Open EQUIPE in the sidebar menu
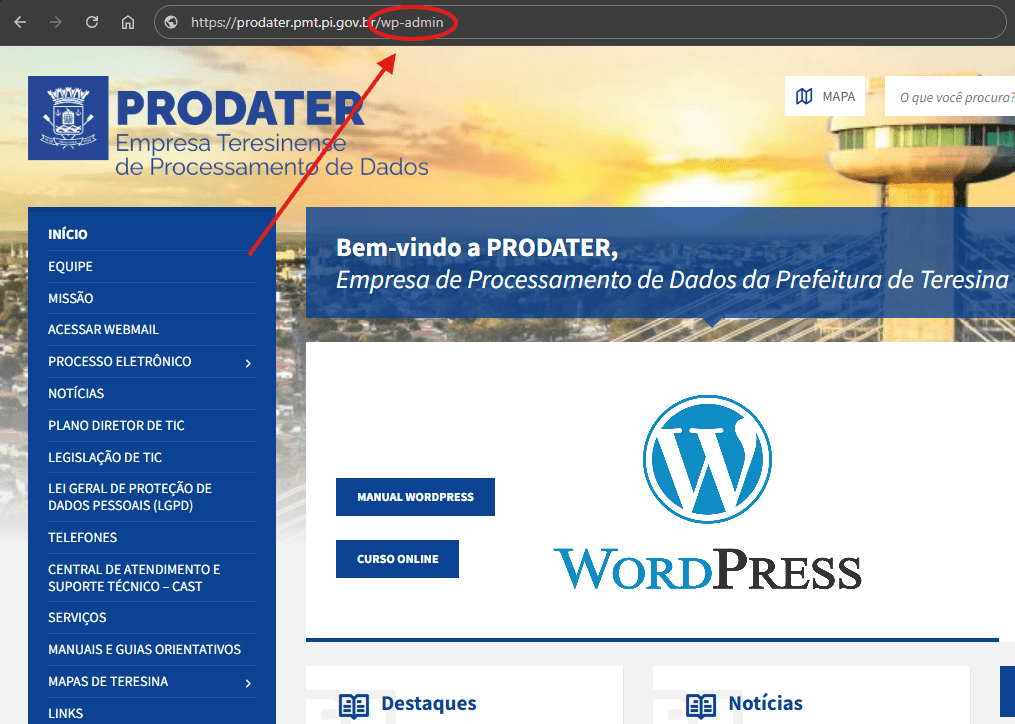 click(70, 266)
